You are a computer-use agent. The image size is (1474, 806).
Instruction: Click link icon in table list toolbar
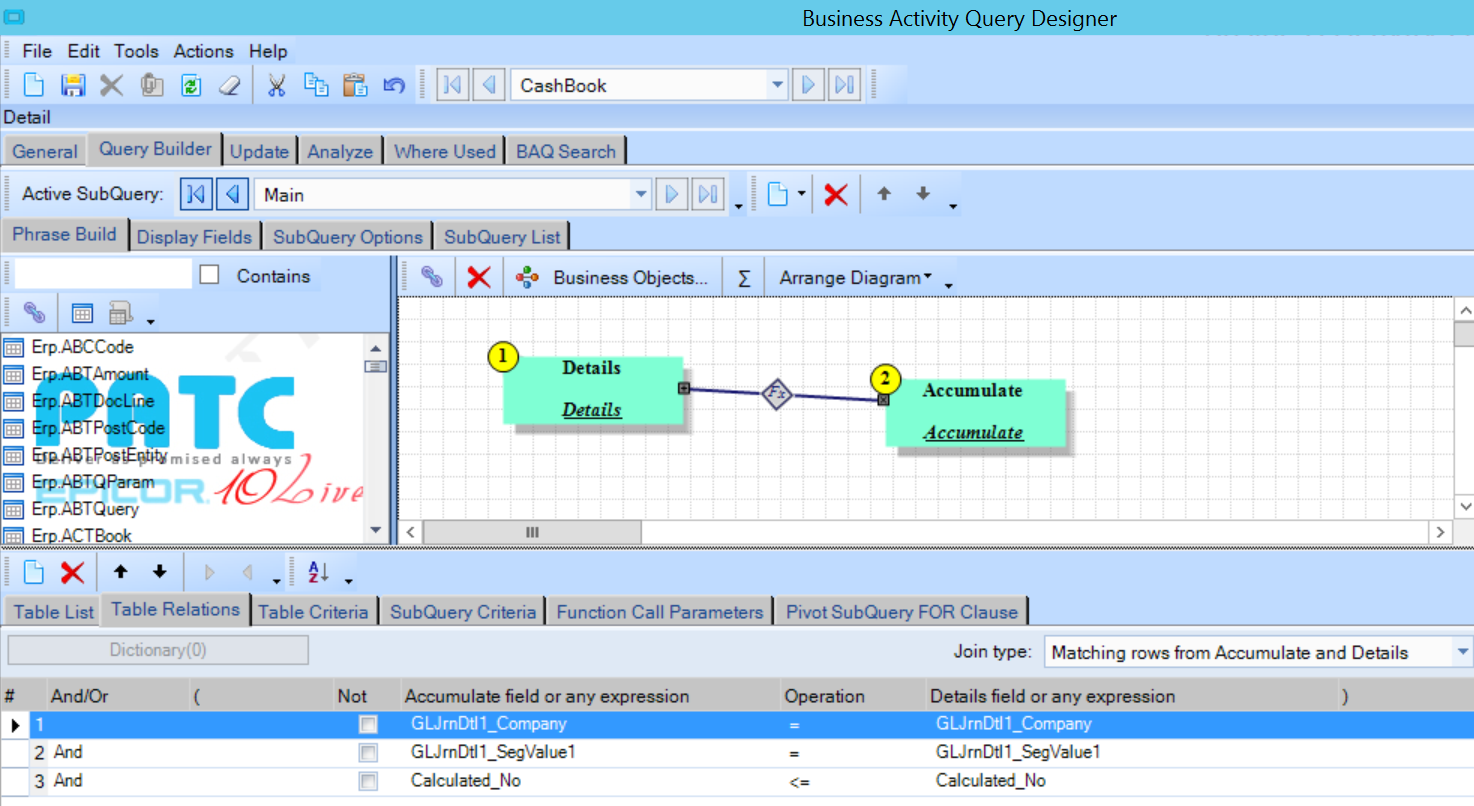[x=35, y=313]
